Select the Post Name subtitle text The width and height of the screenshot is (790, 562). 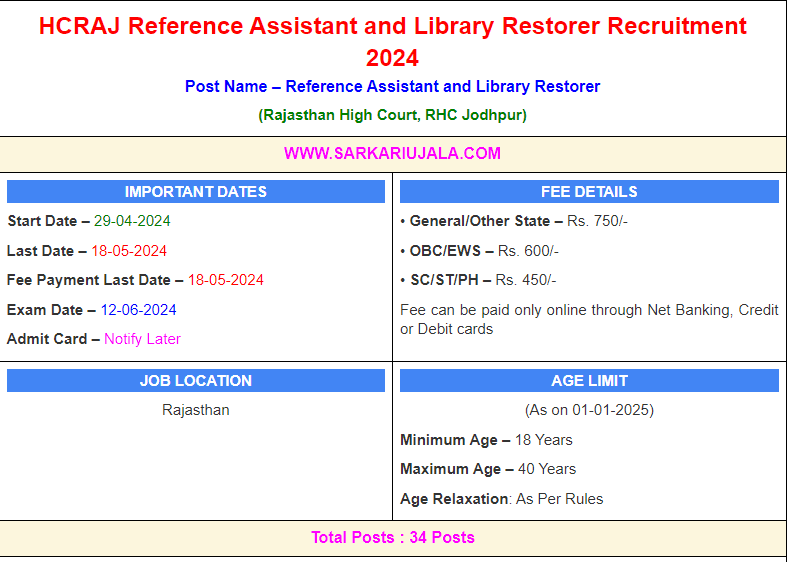[392, 87]
